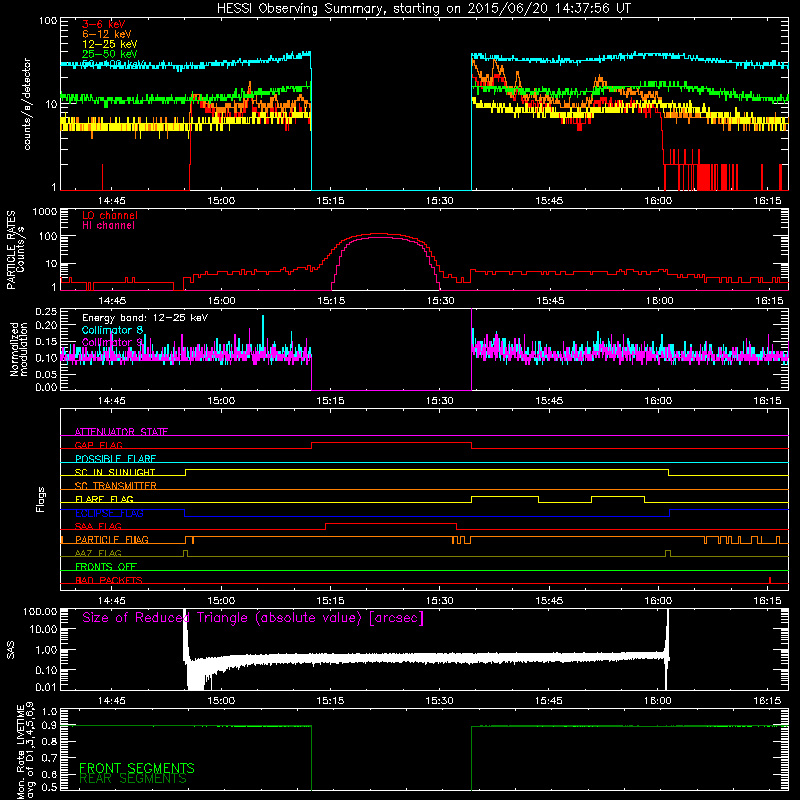Image resolution: width=800 pixels, height=800 pixels.
Task: Click the yellow '12-25 keV' legend entry
Action: [x=110, y=44]
